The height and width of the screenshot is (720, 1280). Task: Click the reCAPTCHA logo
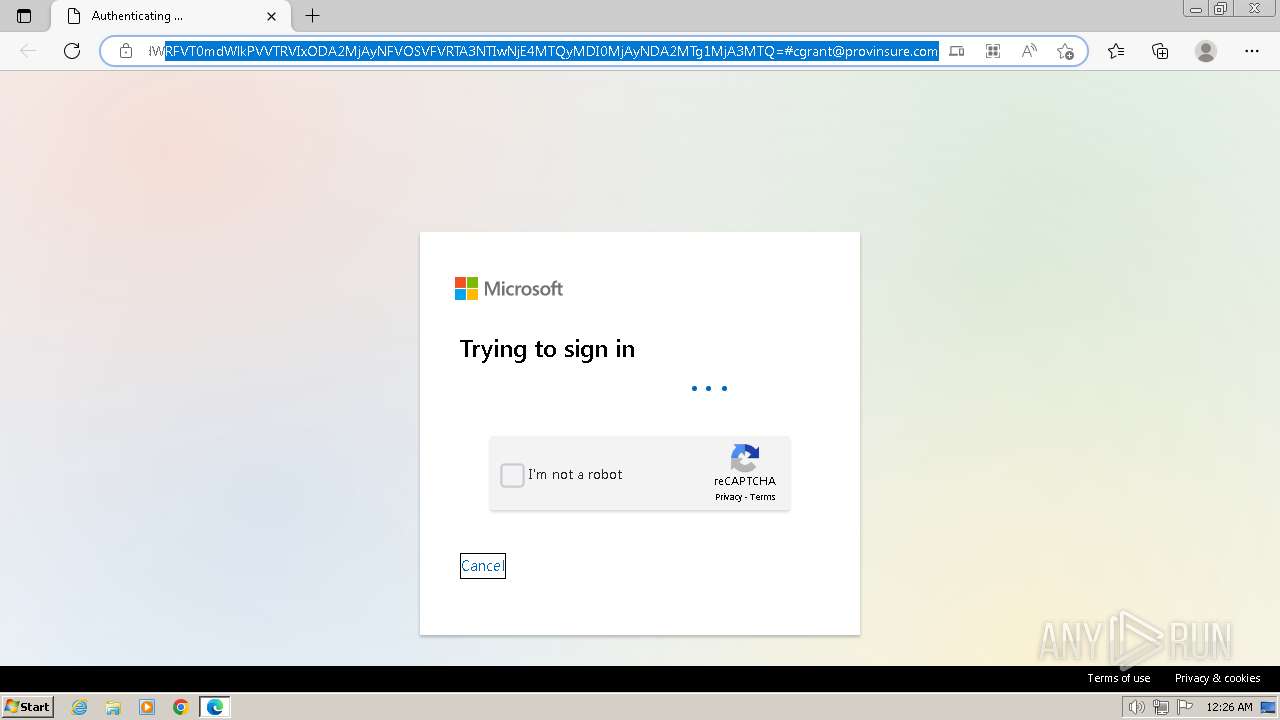tap(745, 458)
